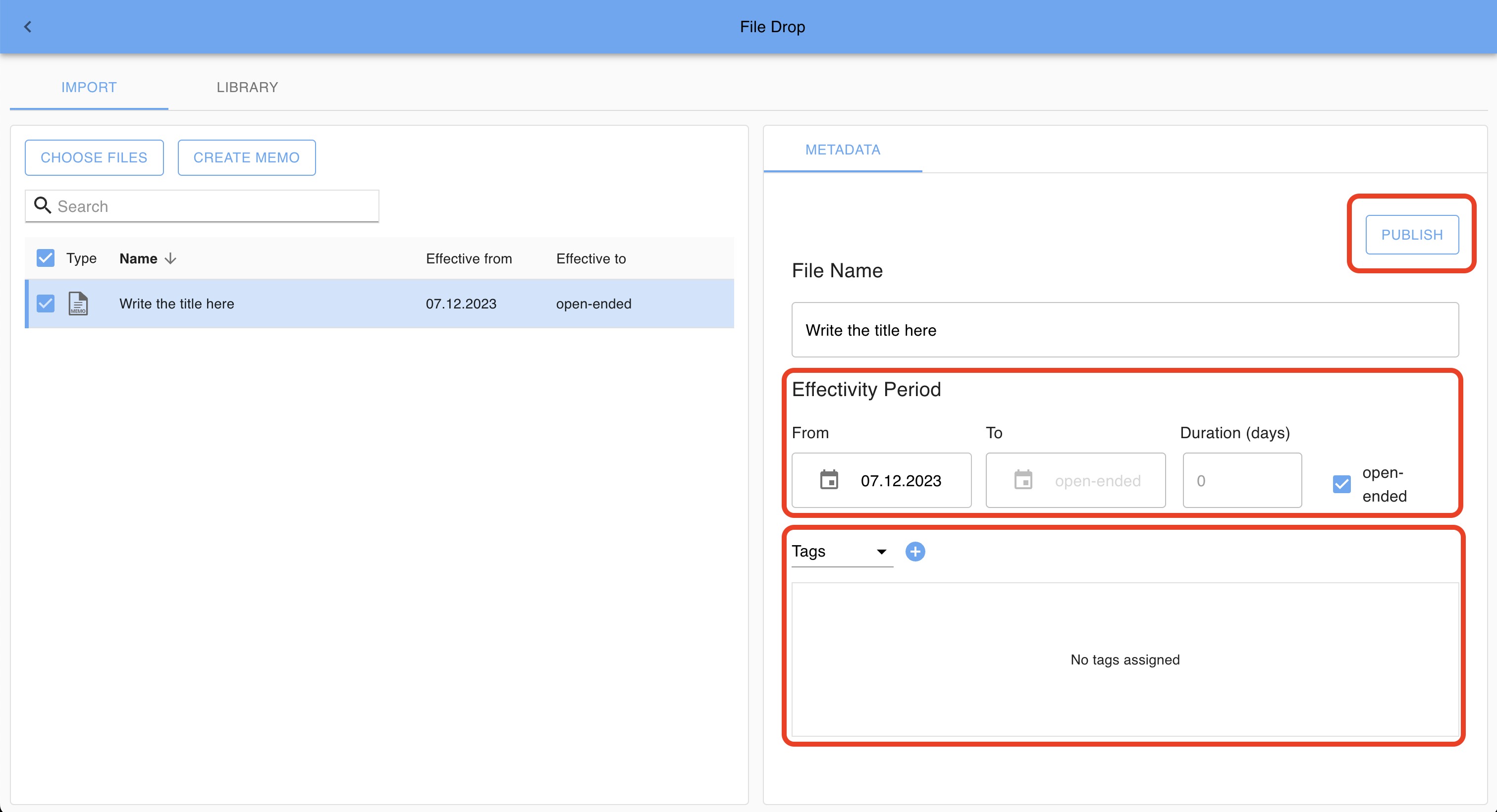The height and width of the screenshot is (812, 1497).
Task: Click the File Name text field
Action: (x=1124, y=330)
